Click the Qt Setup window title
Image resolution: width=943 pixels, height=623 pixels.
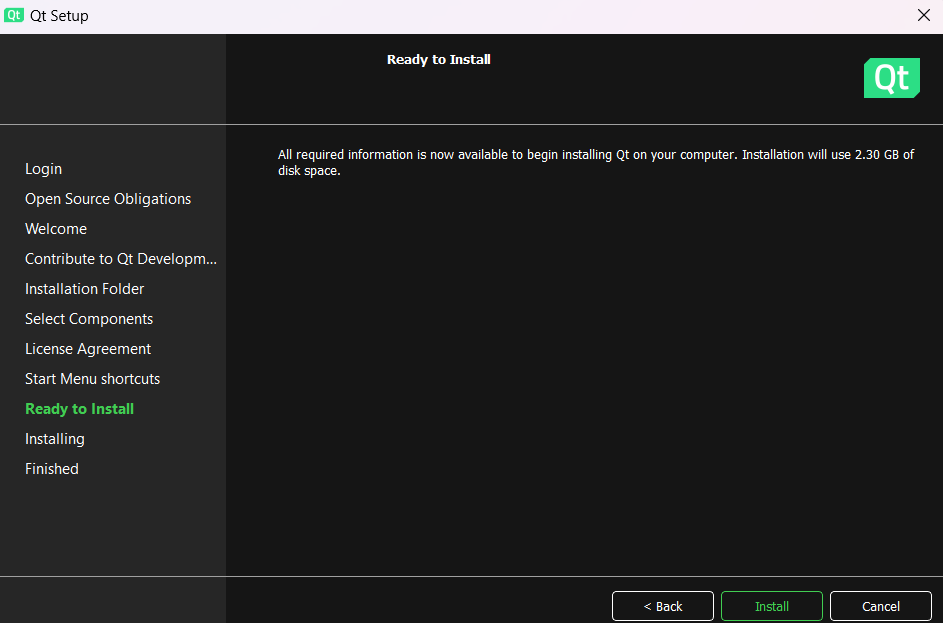coord(60,16)
